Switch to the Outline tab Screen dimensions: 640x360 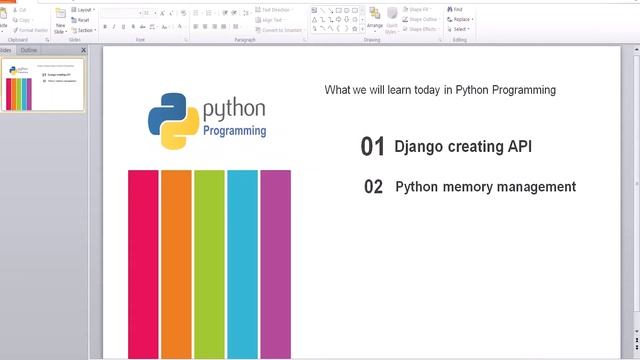coord(29,50)
